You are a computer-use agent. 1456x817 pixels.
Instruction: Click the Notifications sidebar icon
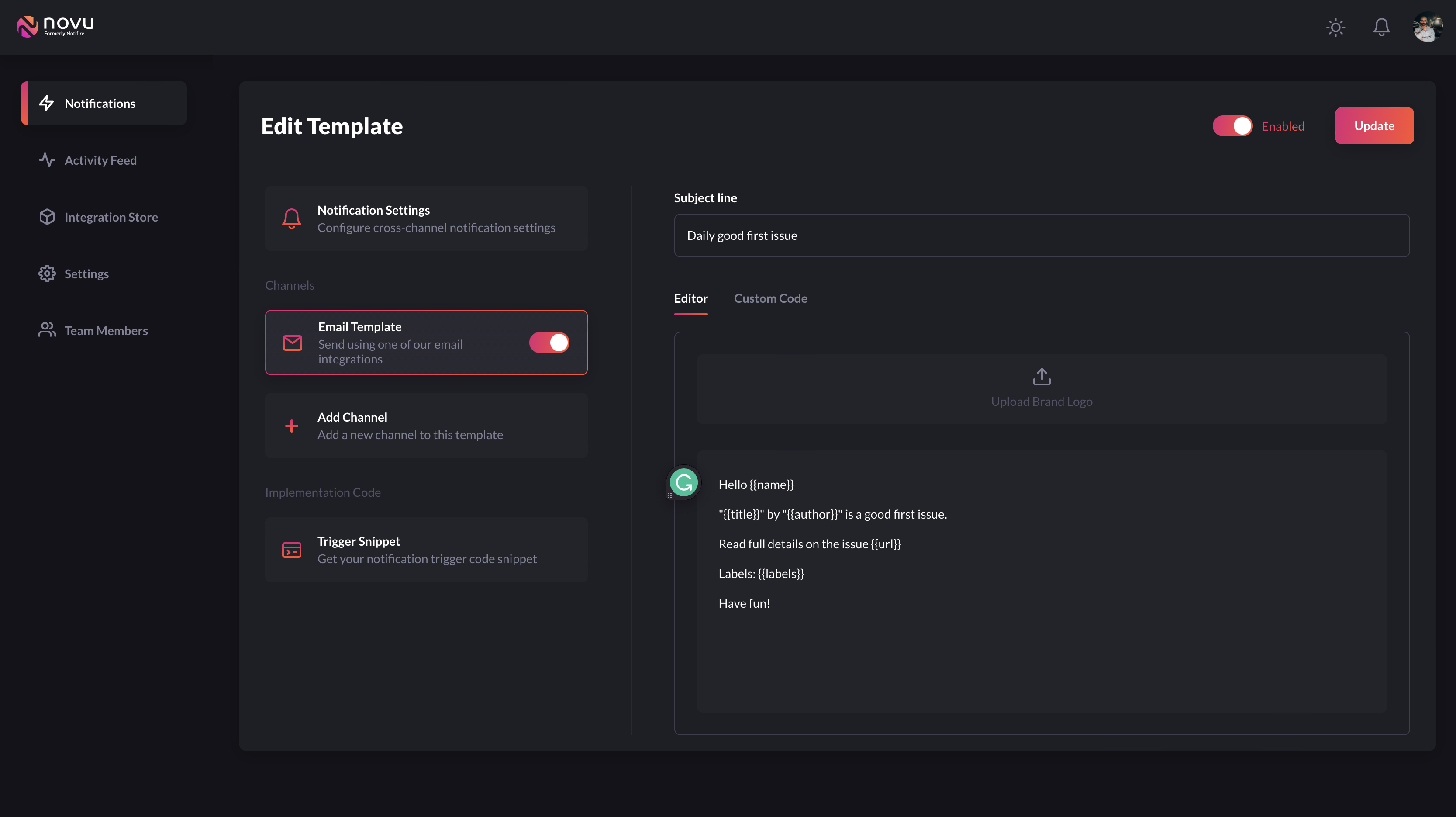point(47,103)
